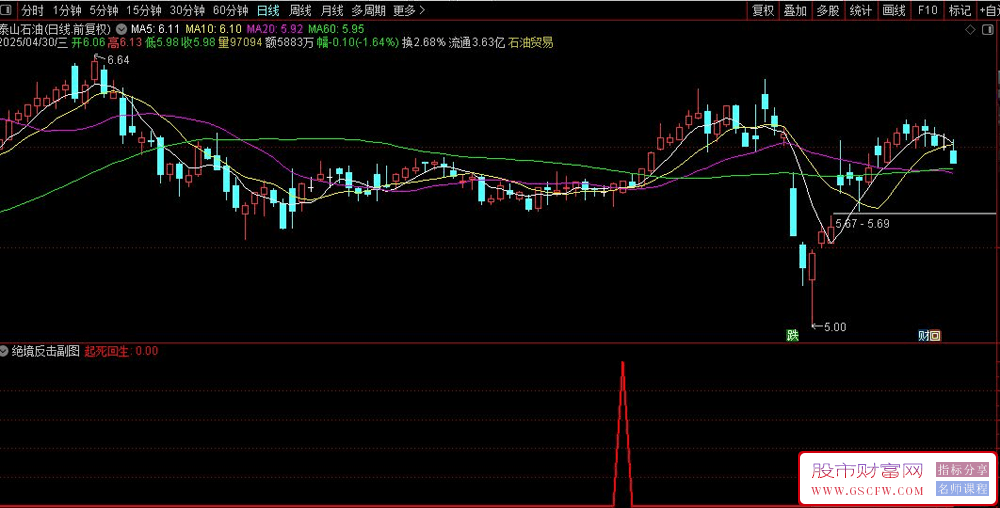Click the 统计 statistics button
The image size is (1000, 508).
[x=860, y=10]
